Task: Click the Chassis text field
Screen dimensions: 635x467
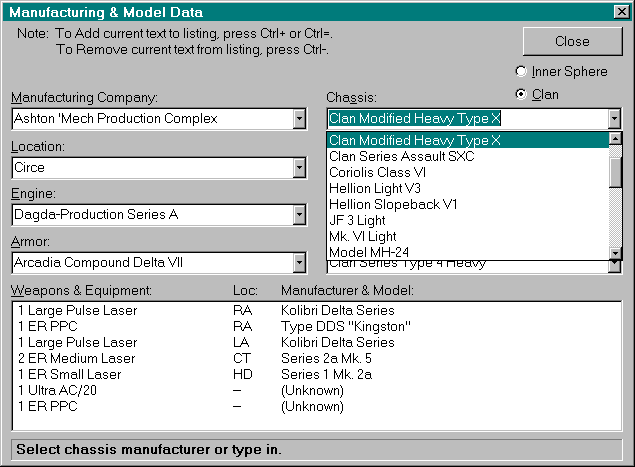Action: [468, 119]
